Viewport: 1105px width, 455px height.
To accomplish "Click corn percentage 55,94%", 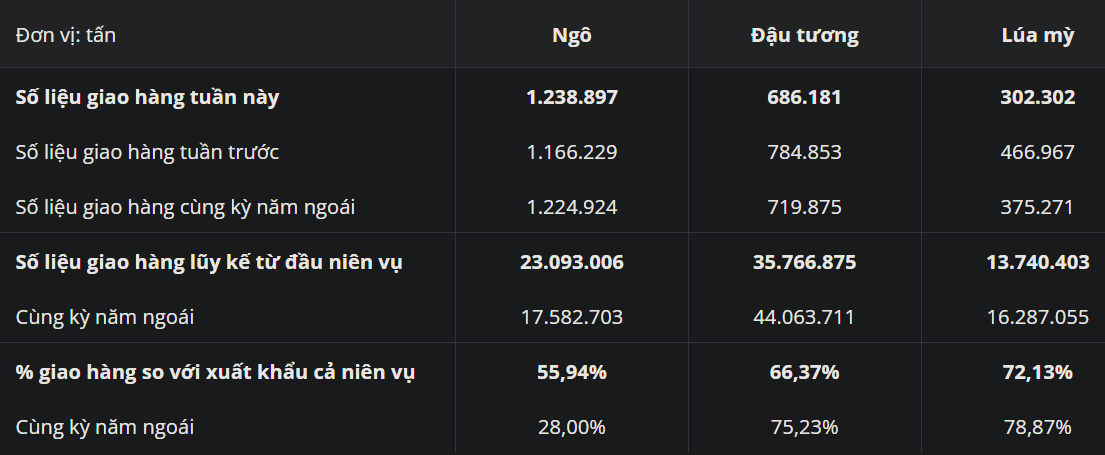I will [572, 372].
